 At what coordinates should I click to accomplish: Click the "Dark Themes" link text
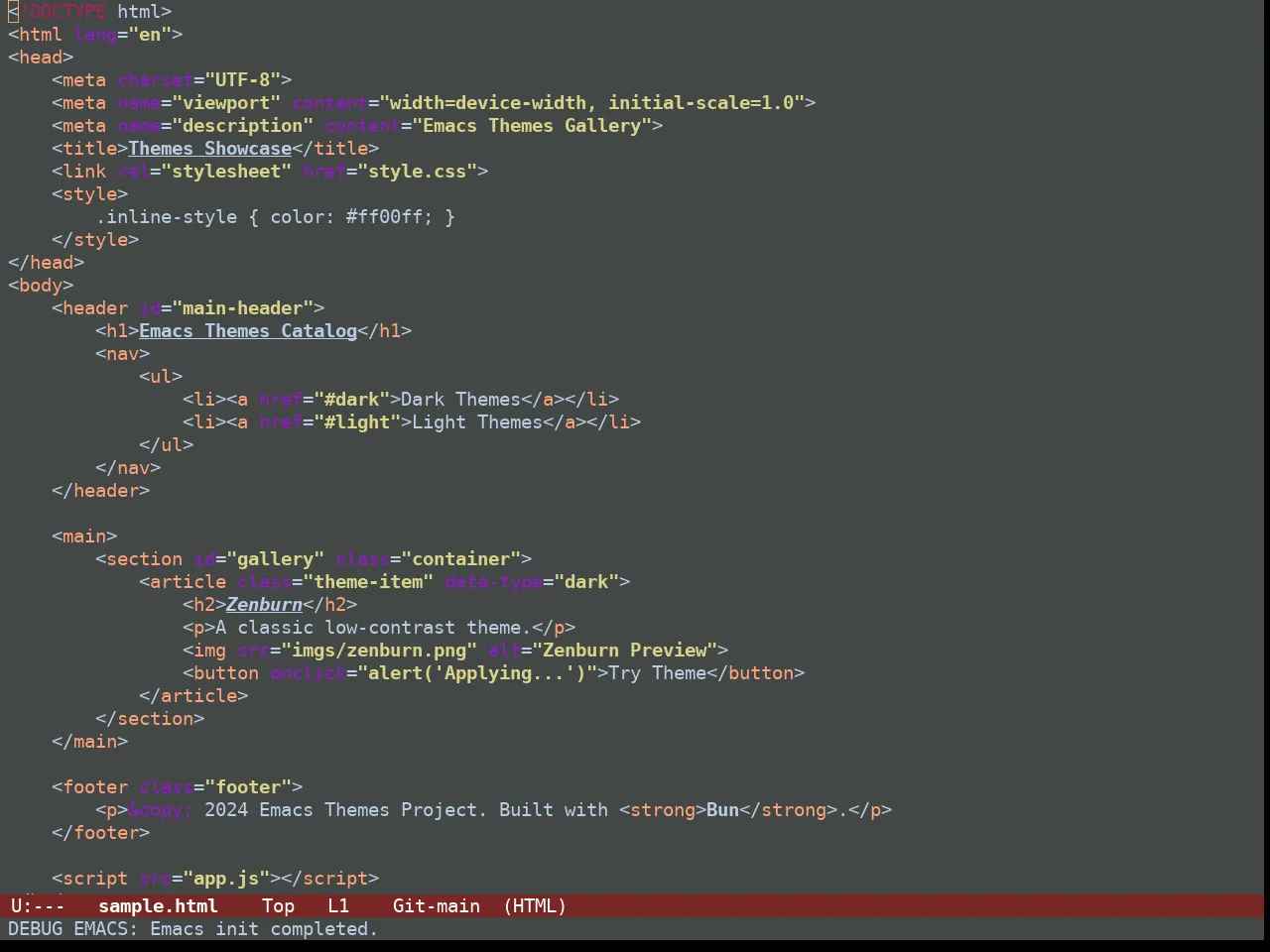point(460,400)
